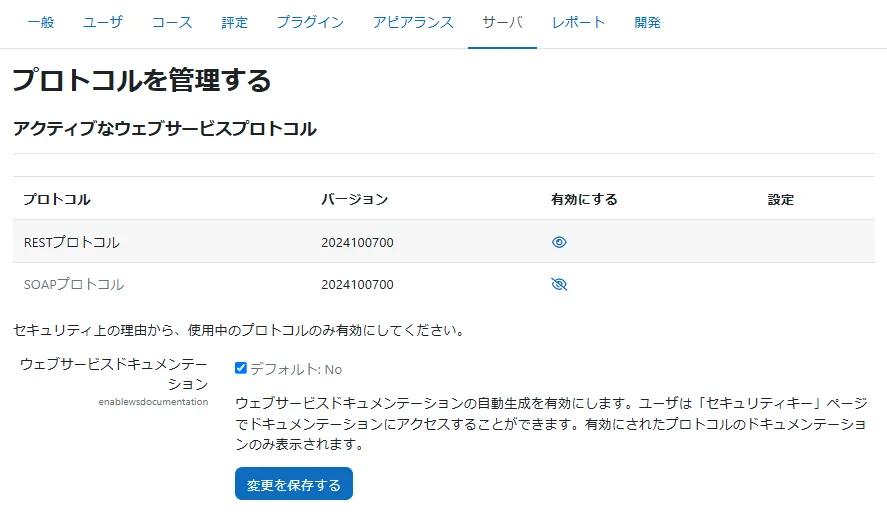Viewport: 887px width, 515px height.
Task: Click the enablewsdocumentation setting name
Action: pyautogui.click(x=153, y=402)
